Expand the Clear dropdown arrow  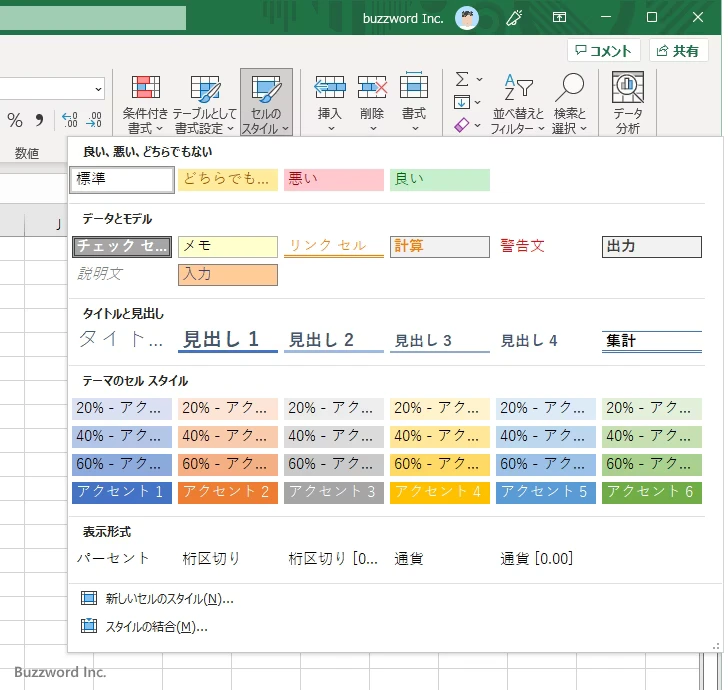[477, 125]
